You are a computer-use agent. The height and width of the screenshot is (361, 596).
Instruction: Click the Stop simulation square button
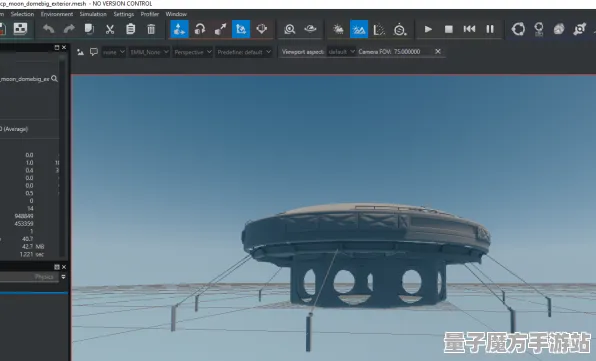[449, 29]
